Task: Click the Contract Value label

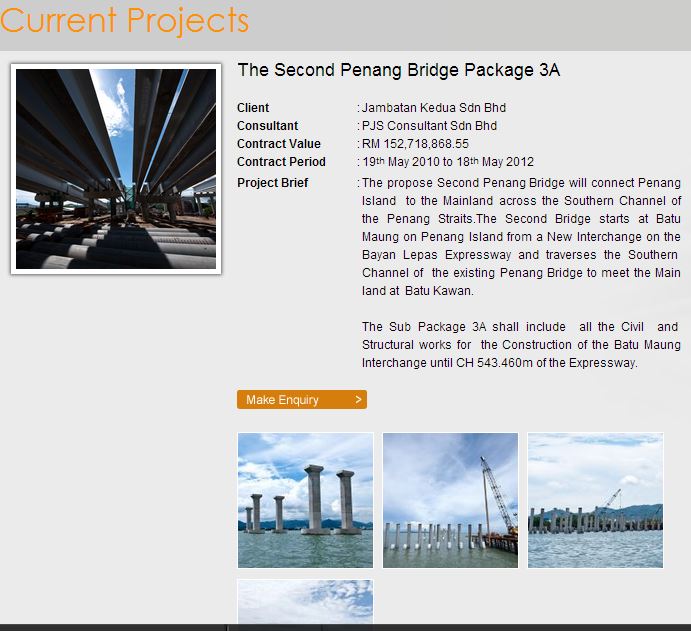Action: (x=279, y=144)
